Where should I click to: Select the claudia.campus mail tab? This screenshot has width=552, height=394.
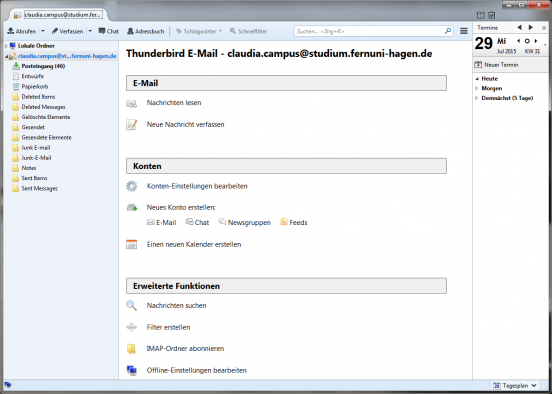tap(59, 15)
